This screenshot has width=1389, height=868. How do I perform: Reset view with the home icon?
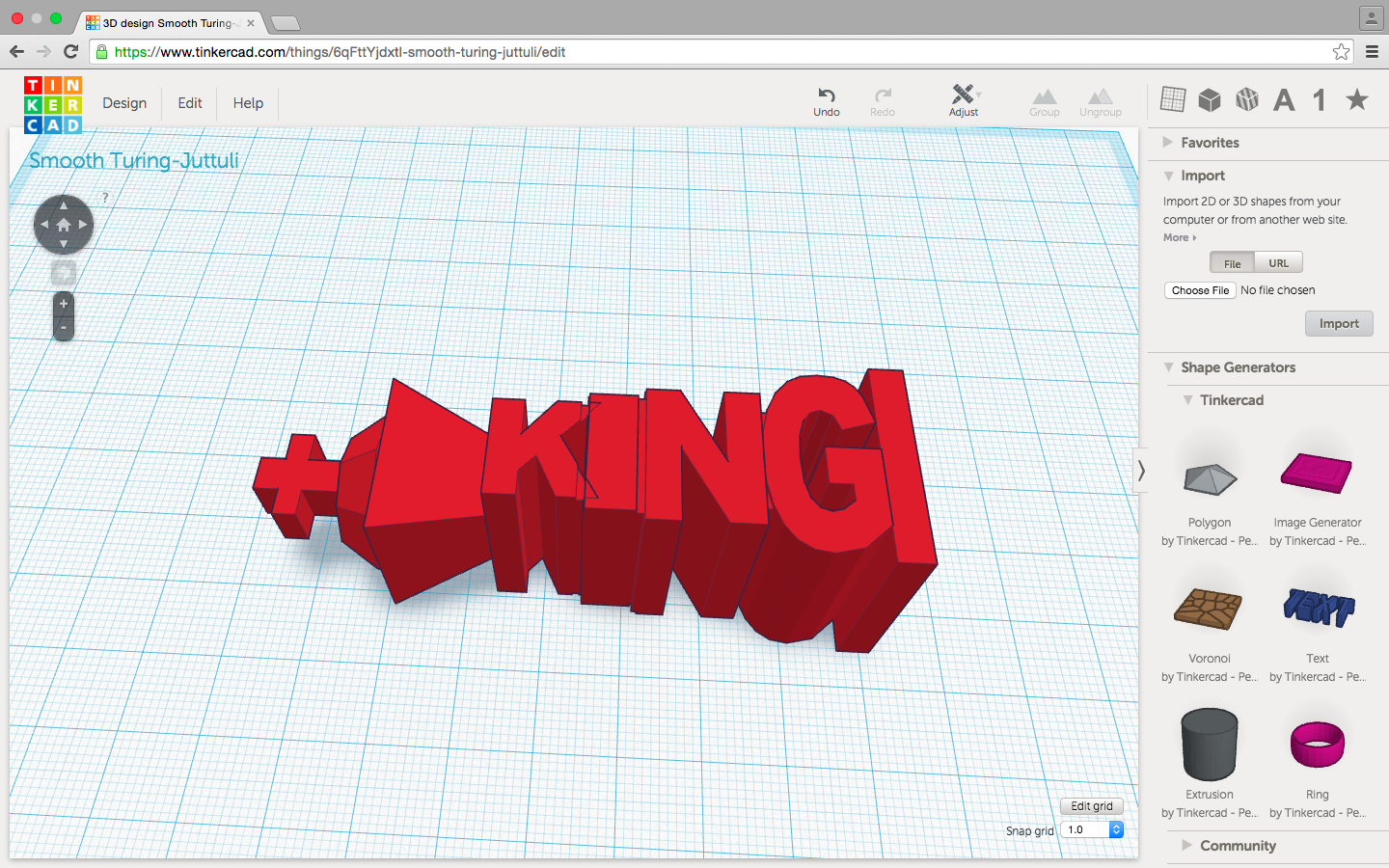(x=64, y=225)
